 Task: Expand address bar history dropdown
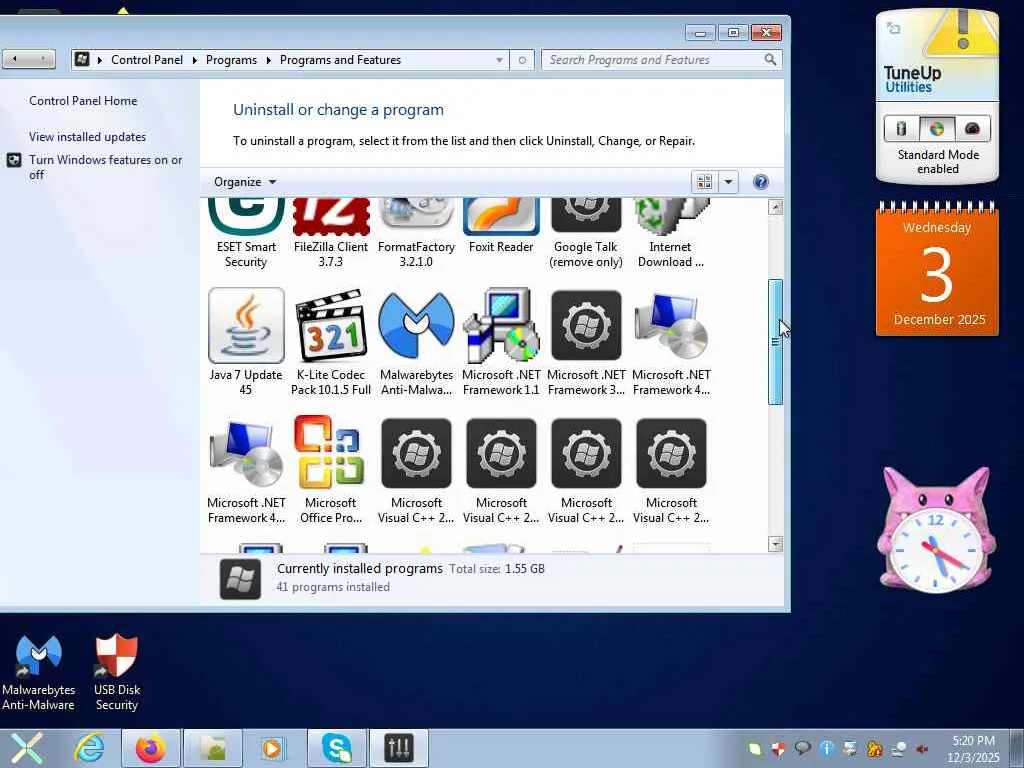pyautogui.click(x=499, y=60)
